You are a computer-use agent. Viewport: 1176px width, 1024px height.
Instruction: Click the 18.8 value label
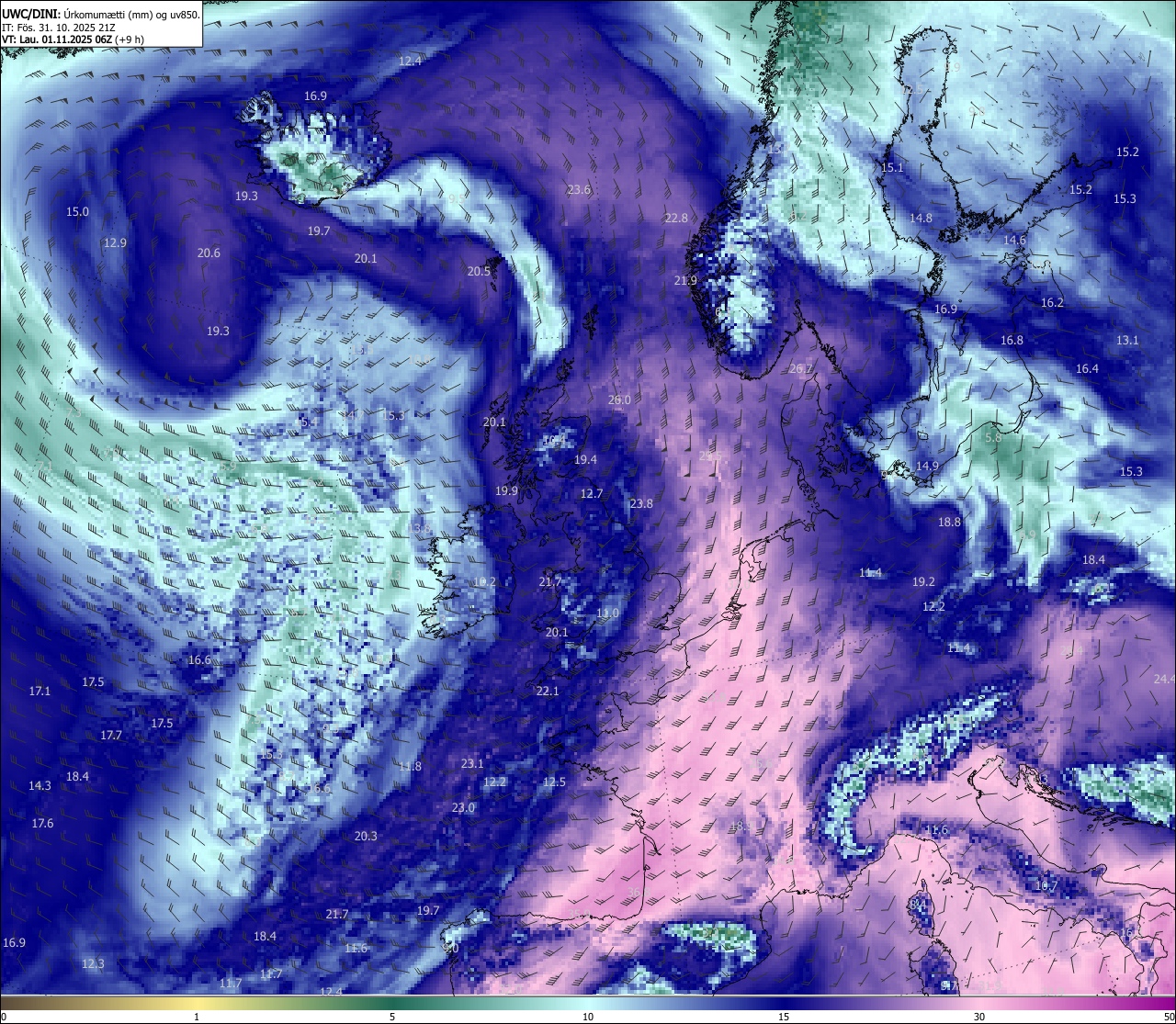coord(949,523)
